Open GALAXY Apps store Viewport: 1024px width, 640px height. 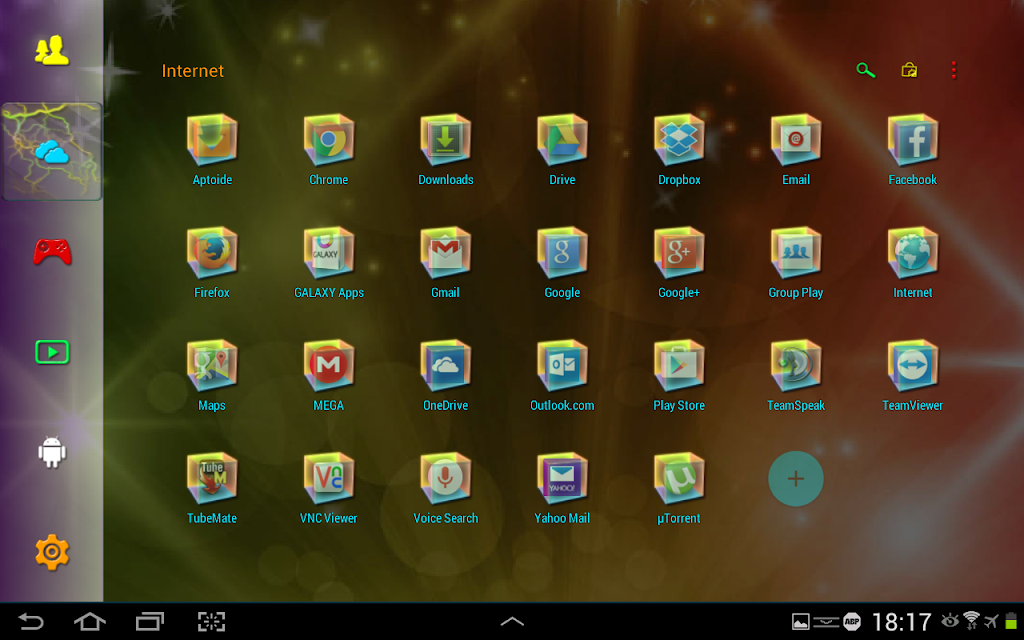click(328, 253)
